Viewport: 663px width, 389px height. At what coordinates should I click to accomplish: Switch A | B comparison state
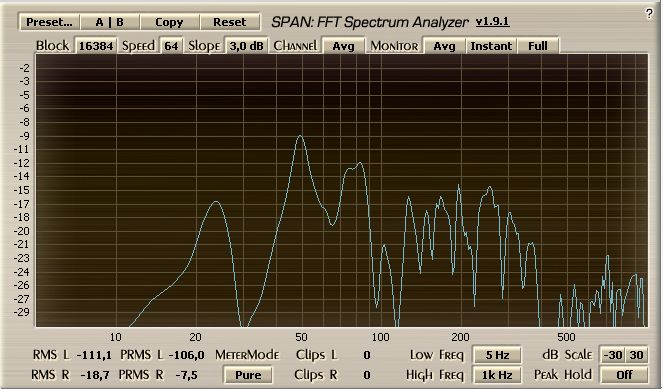(110, 22)
